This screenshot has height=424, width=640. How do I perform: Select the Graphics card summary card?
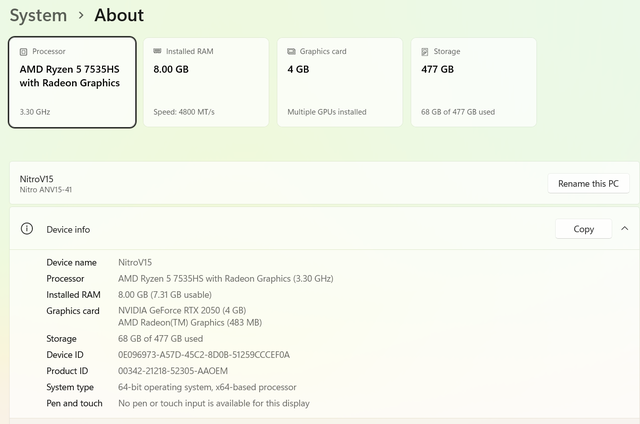340,82
